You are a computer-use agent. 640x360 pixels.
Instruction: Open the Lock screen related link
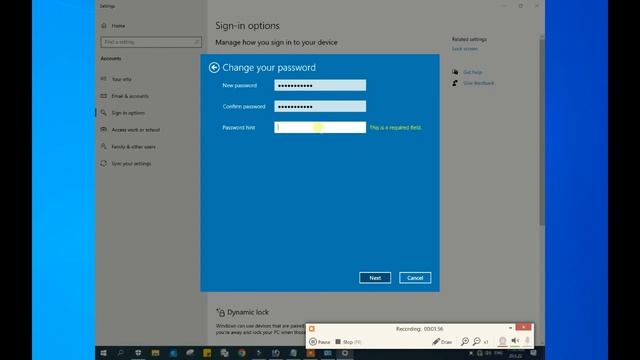464,49
